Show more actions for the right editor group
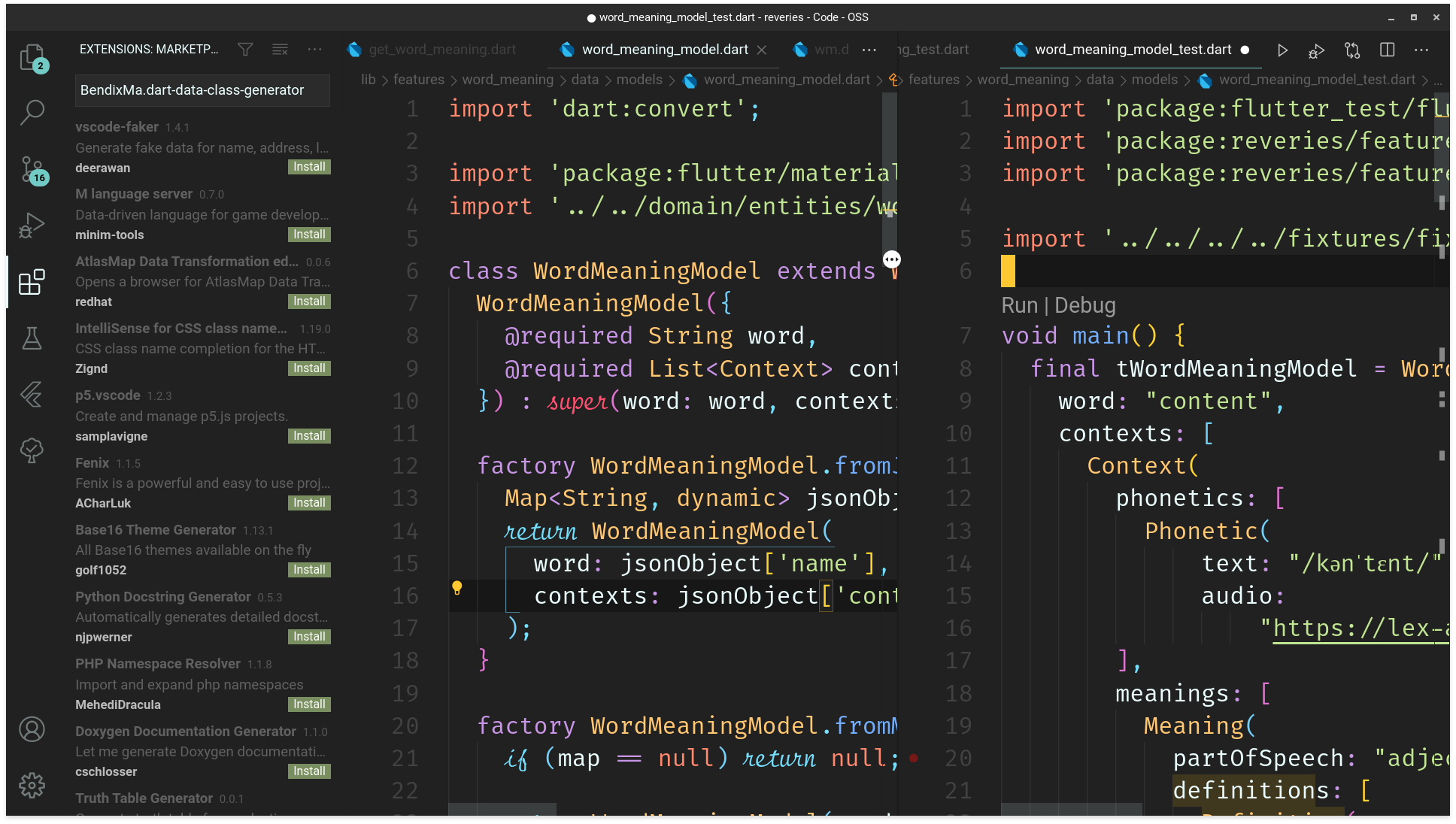1456x824 pixels. coord(1421,50)
